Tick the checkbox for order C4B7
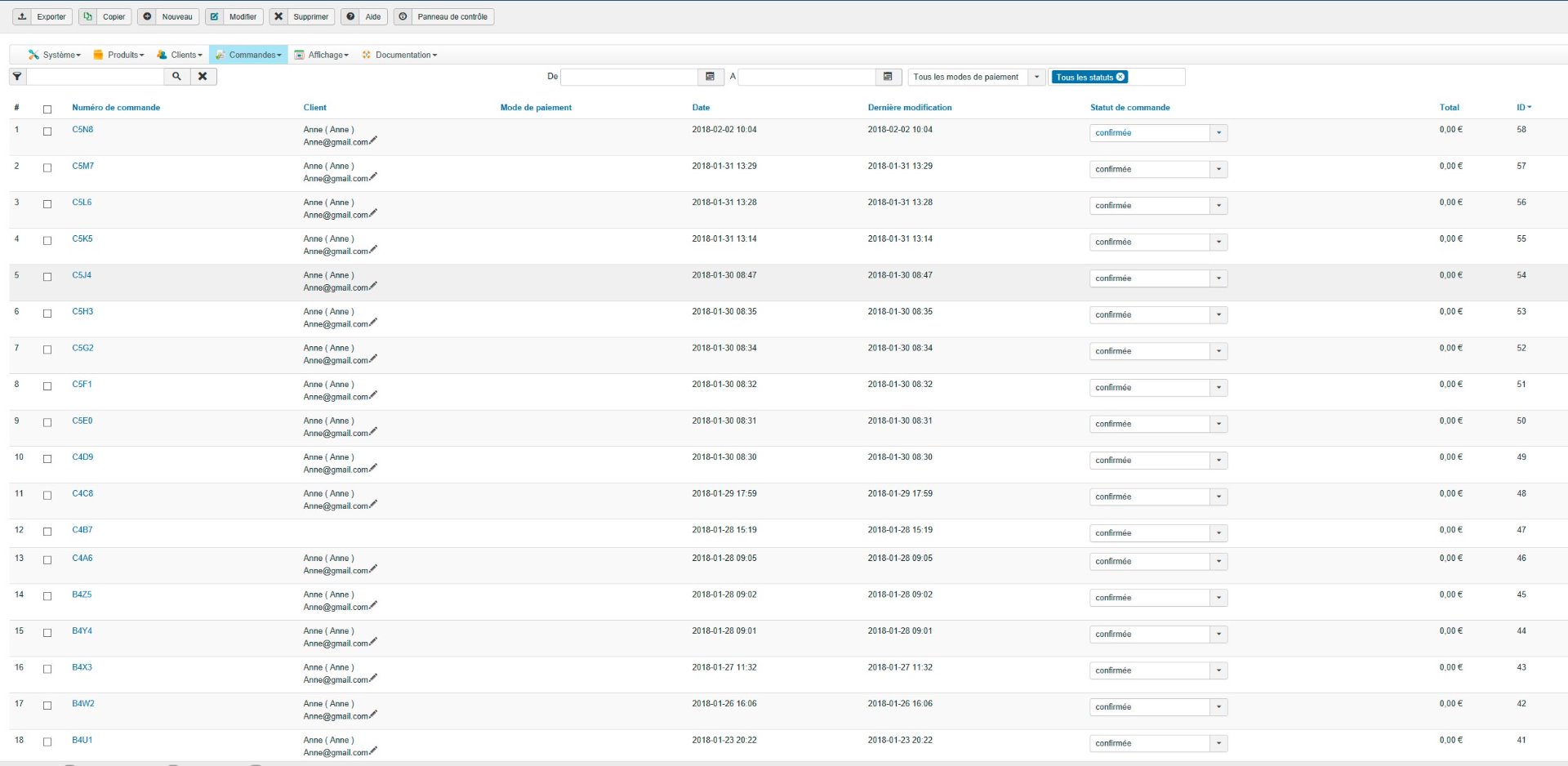 pos(47,531)
